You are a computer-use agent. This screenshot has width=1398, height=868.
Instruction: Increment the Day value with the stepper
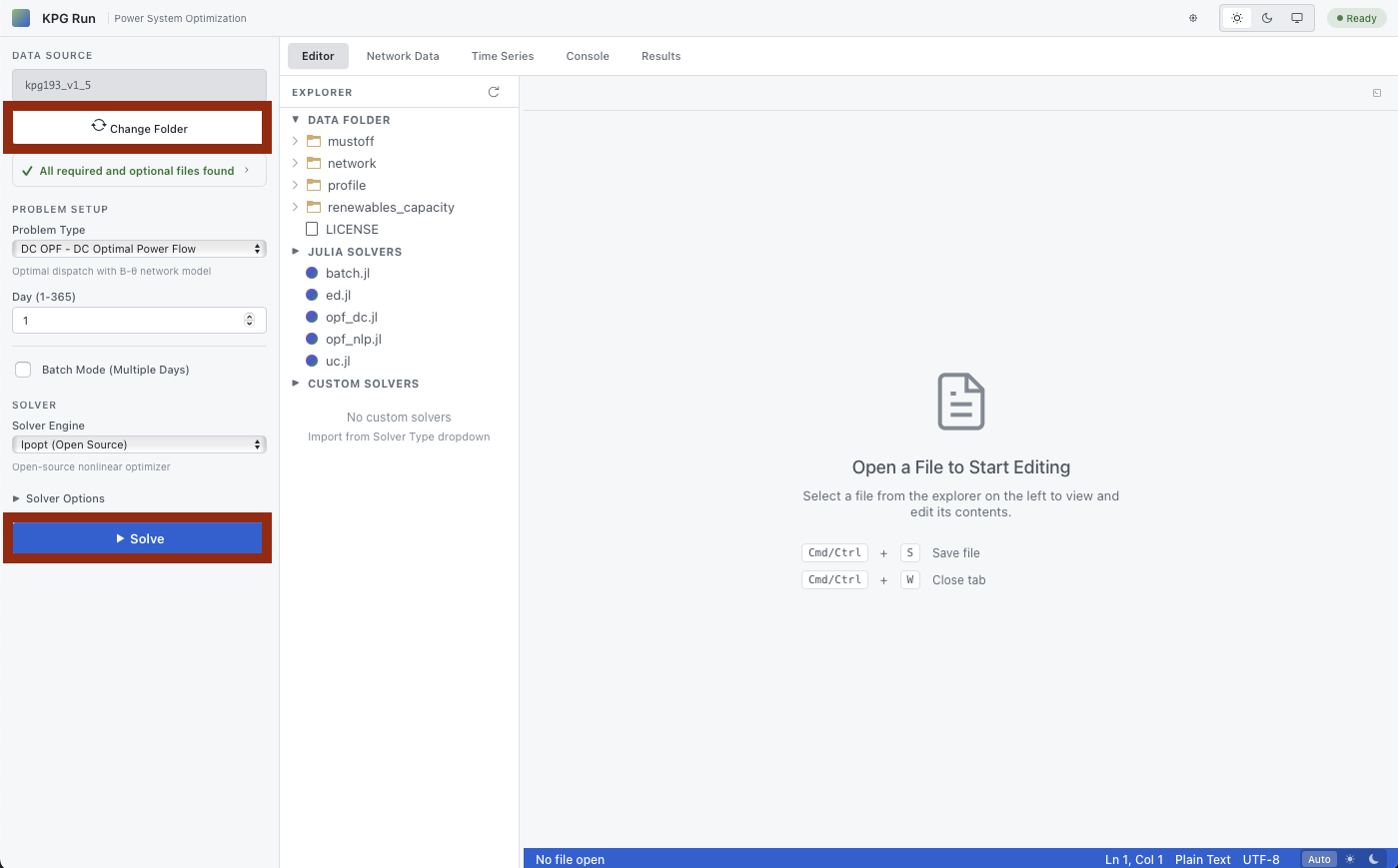249,315
